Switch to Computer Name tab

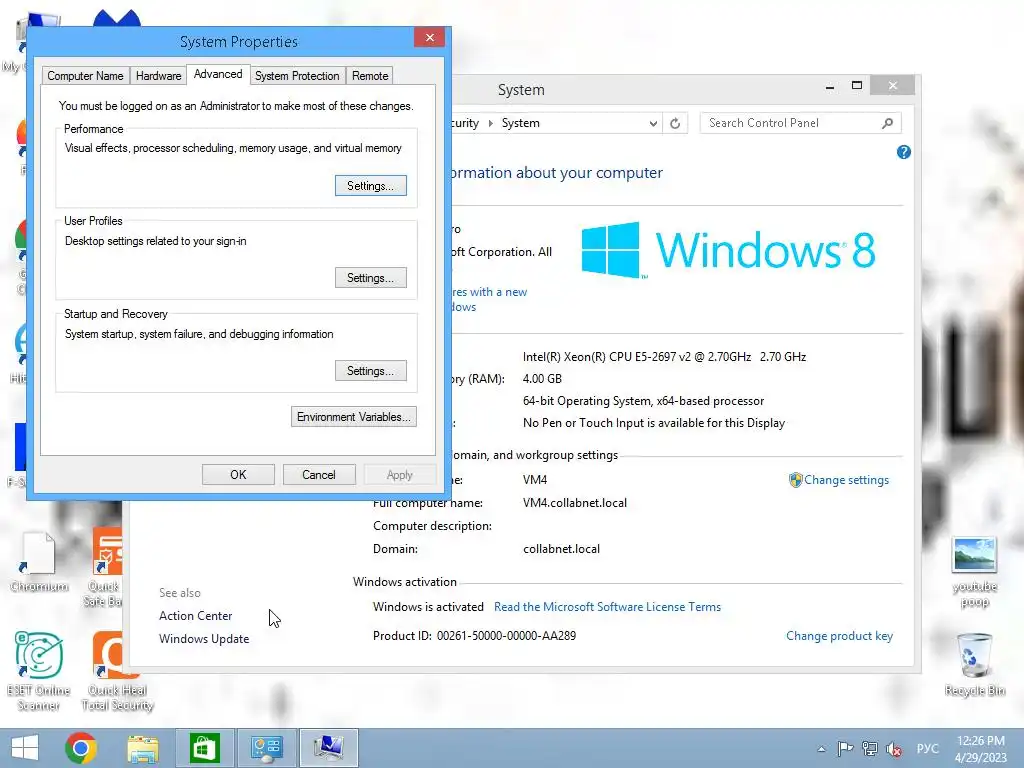pos(86,76)
